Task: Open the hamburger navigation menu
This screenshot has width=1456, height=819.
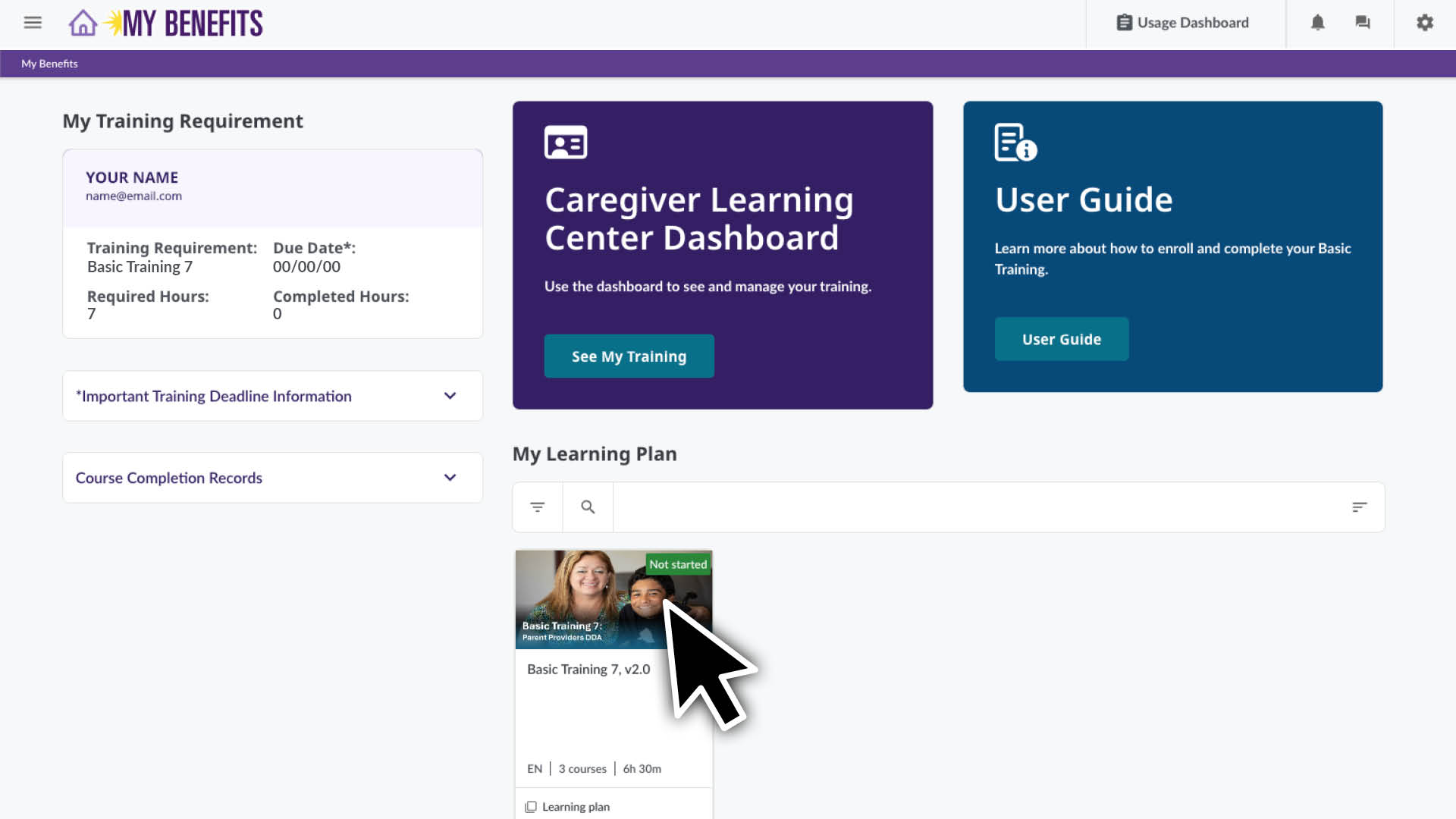Action: [33, 23]
